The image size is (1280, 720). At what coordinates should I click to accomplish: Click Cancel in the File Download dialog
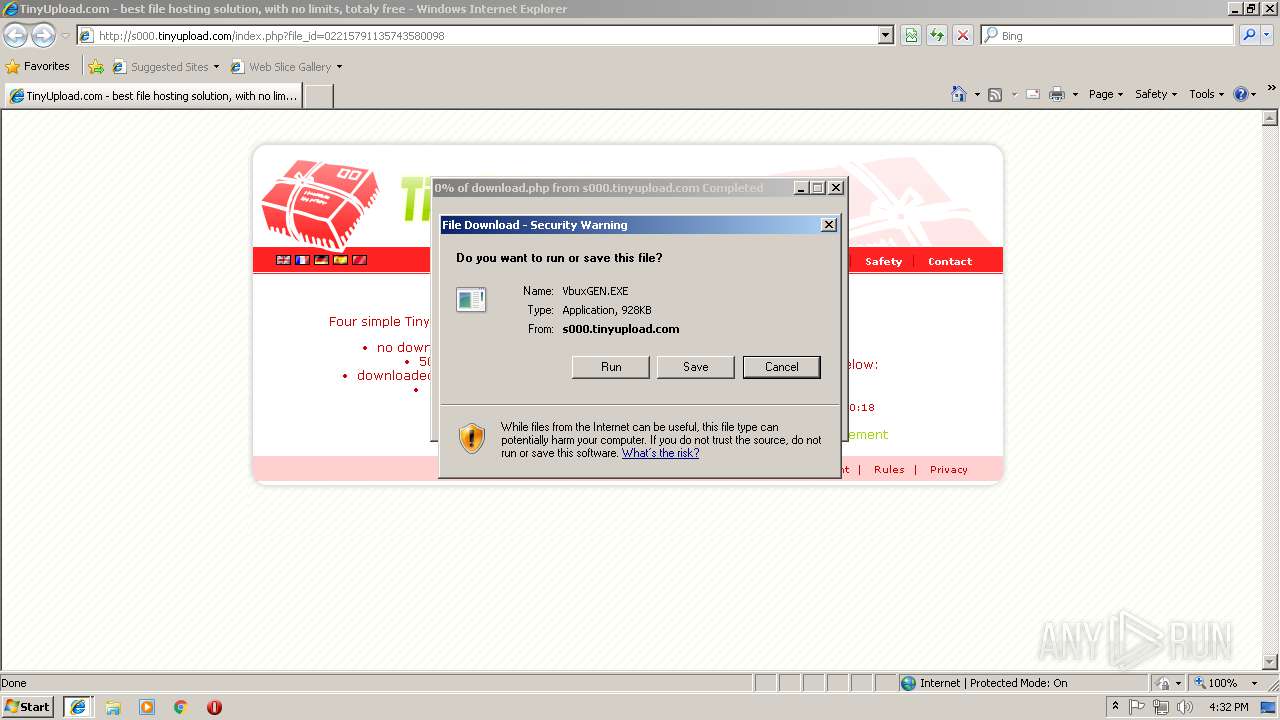[x=782, y=367]
